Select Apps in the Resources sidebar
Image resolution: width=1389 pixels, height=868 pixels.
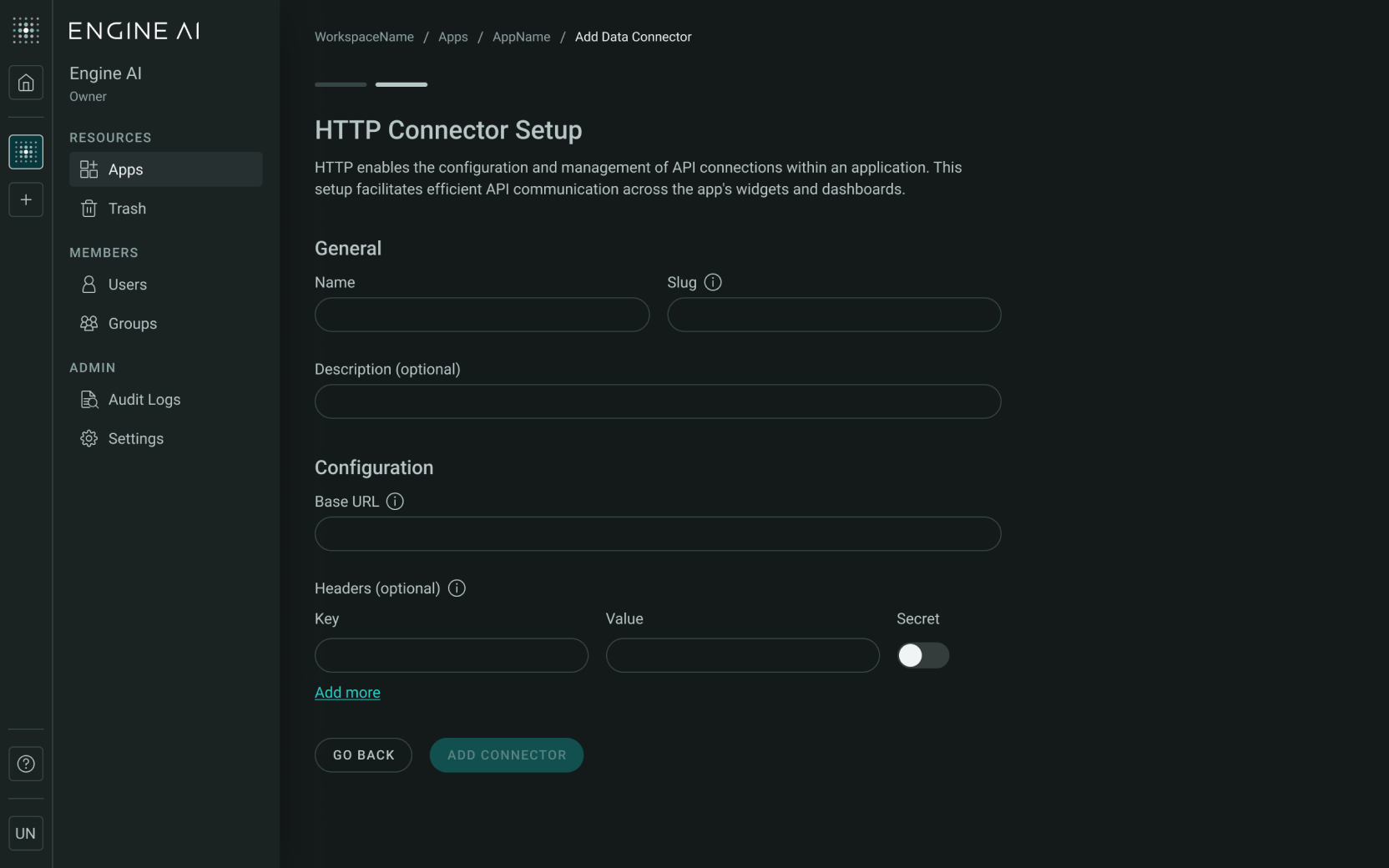tap(126, 169)
